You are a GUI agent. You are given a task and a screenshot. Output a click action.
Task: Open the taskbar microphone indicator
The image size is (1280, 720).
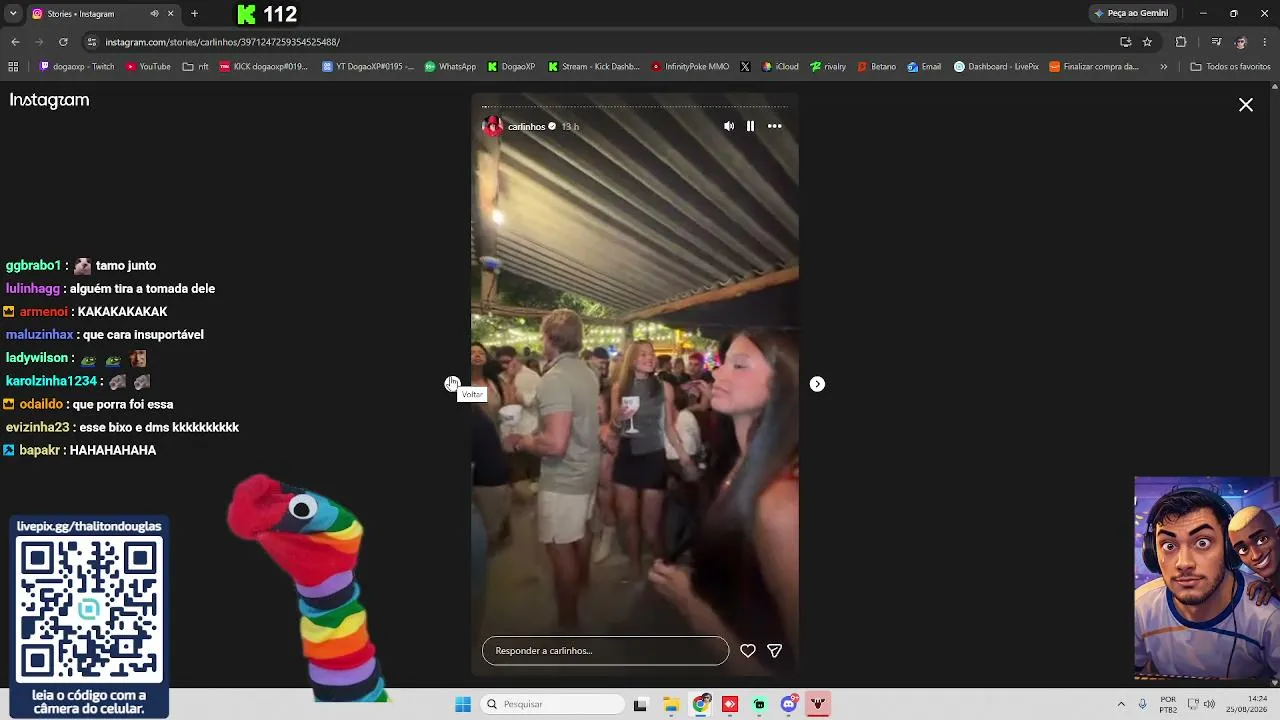(1142, 704)
